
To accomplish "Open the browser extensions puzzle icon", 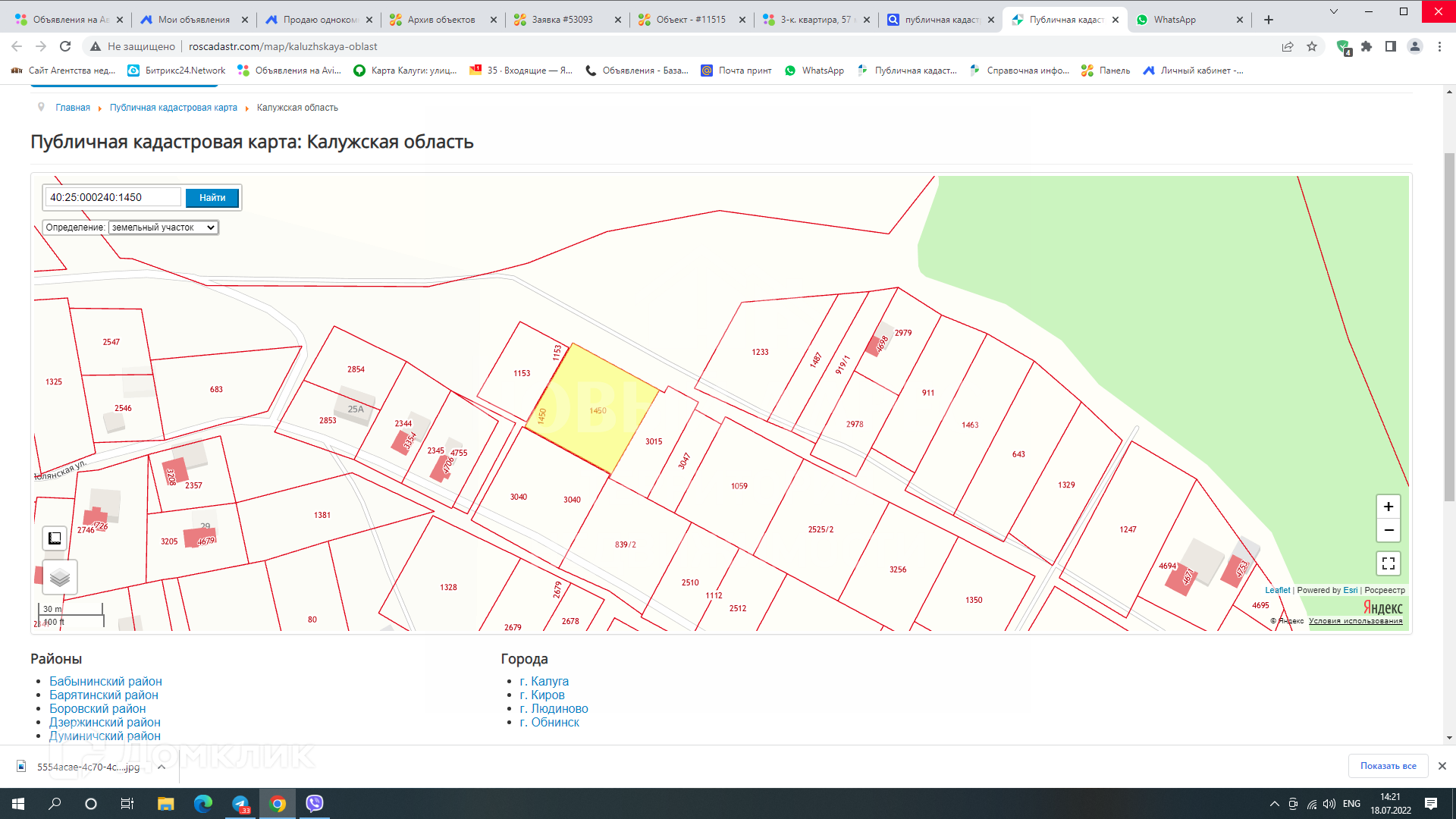I will (x=1367, y=46).
